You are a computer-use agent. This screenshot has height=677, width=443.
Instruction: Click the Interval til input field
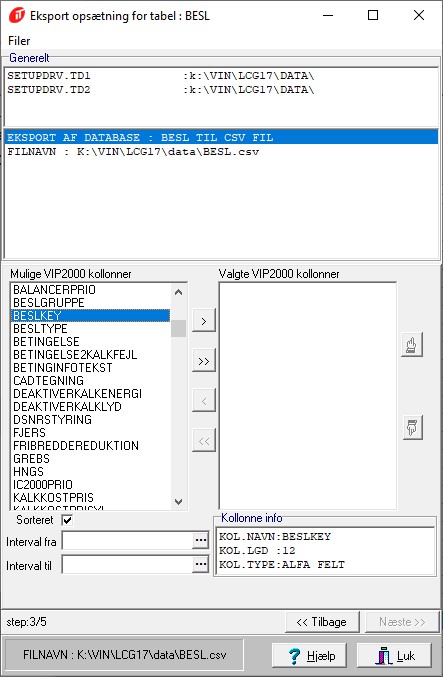(127, 564)
